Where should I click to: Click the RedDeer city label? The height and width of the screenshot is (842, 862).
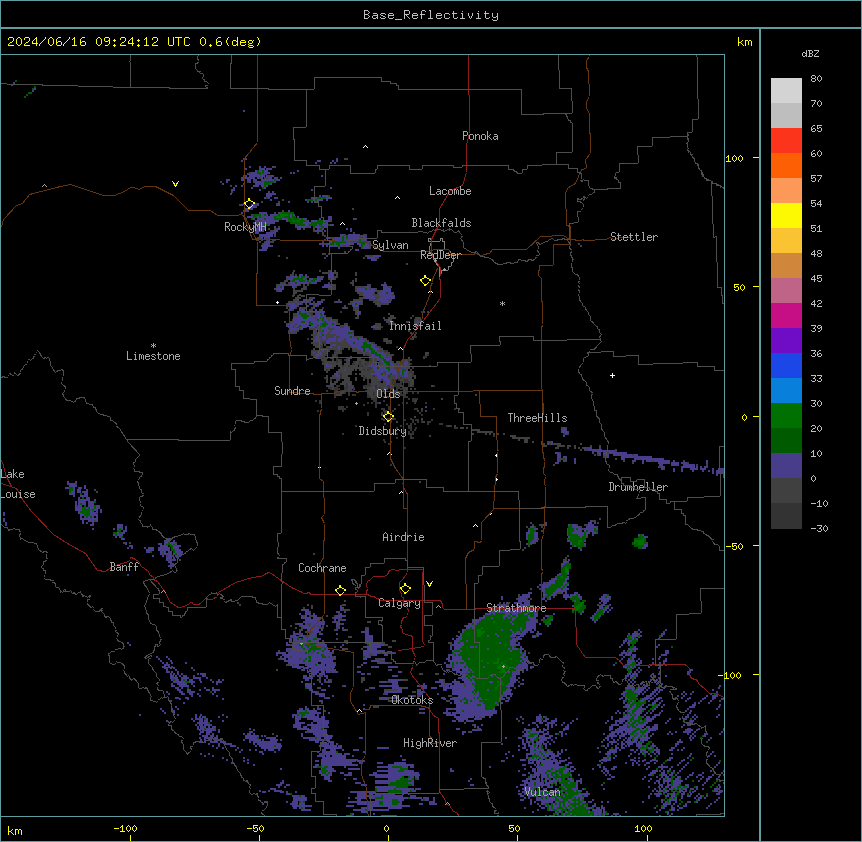pyautogui.click(x=440, y=255)
